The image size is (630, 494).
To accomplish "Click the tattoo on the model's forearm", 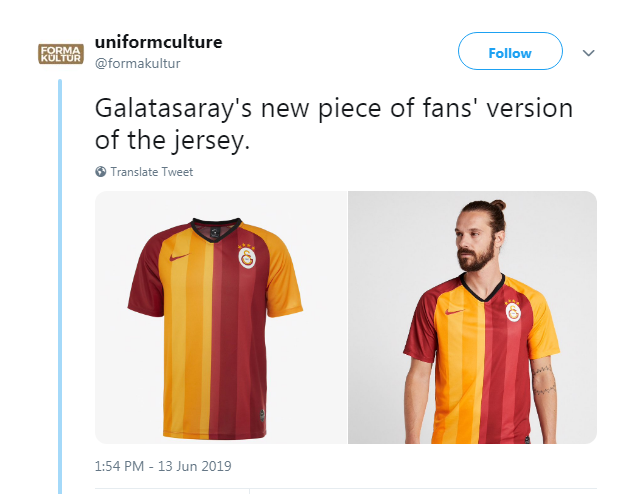I will [543, 380].
